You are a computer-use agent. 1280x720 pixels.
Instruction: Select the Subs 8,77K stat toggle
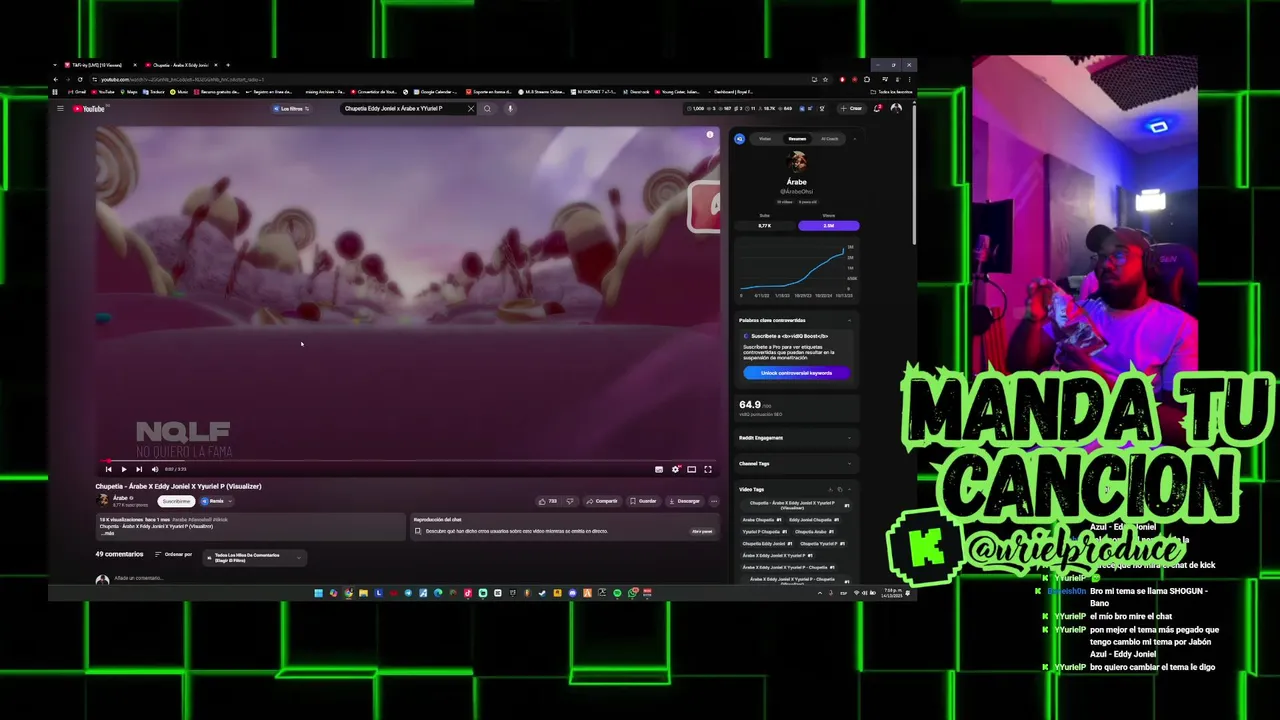tap(765, 225)
